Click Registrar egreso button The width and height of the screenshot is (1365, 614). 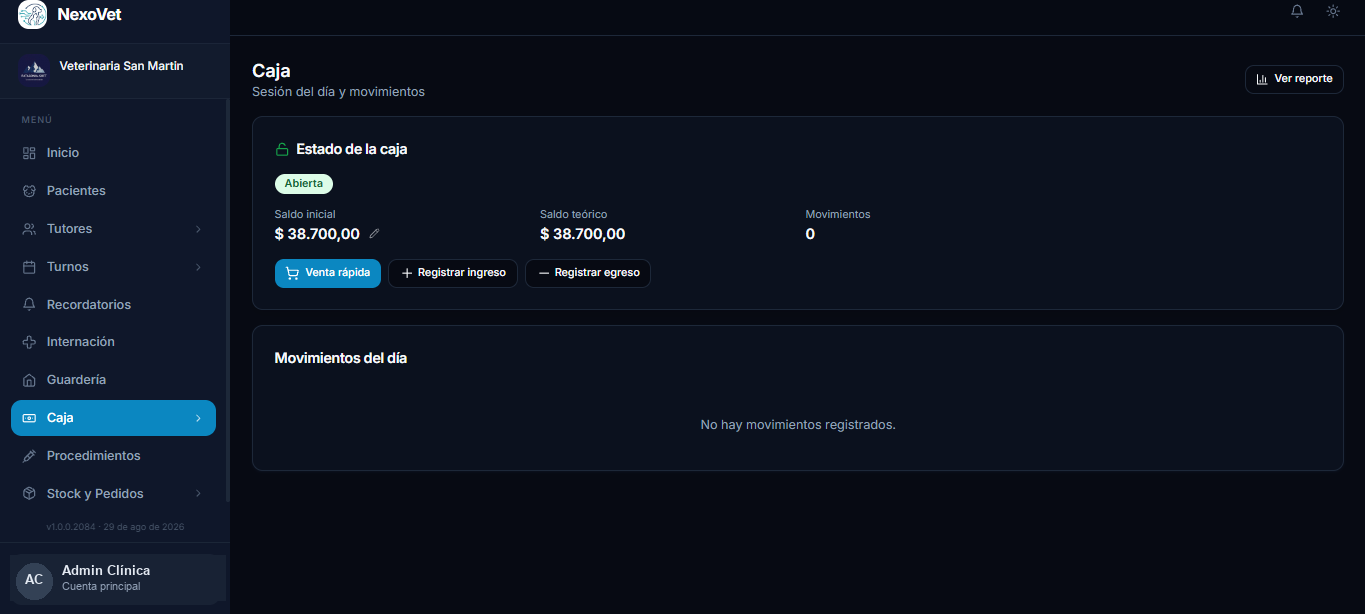point(588,273)
